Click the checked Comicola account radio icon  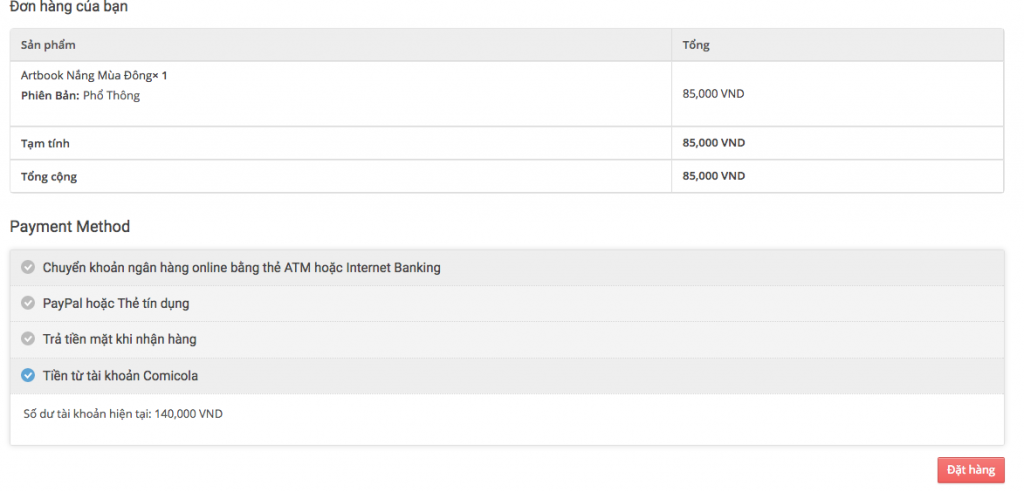[27, 376]
